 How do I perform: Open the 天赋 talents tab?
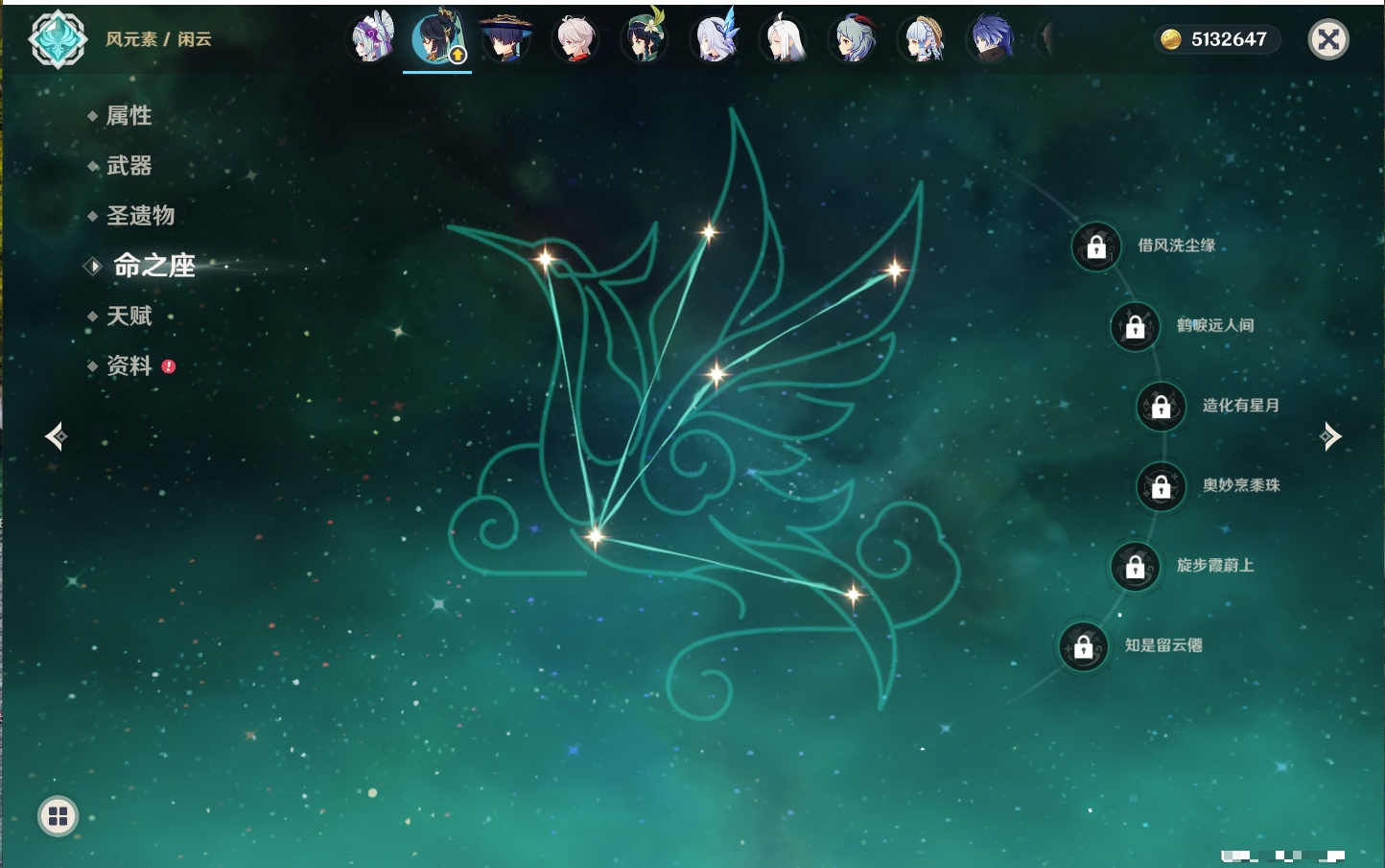point(129,316)
